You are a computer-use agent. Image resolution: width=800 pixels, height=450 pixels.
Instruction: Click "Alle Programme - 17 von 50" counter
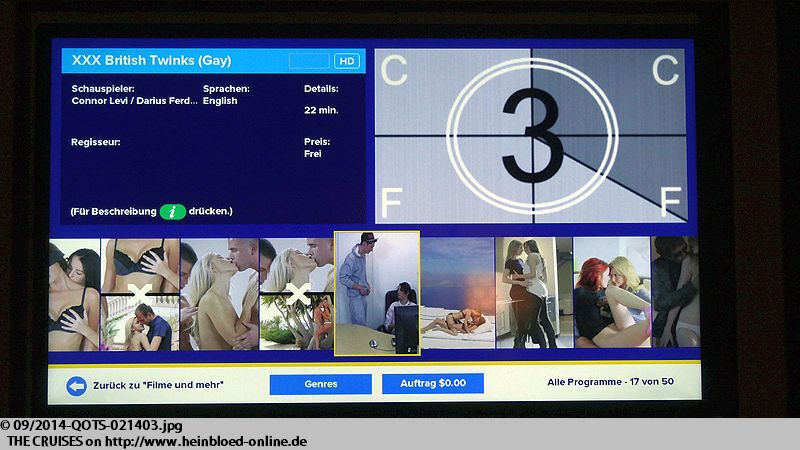coord(610,382)
